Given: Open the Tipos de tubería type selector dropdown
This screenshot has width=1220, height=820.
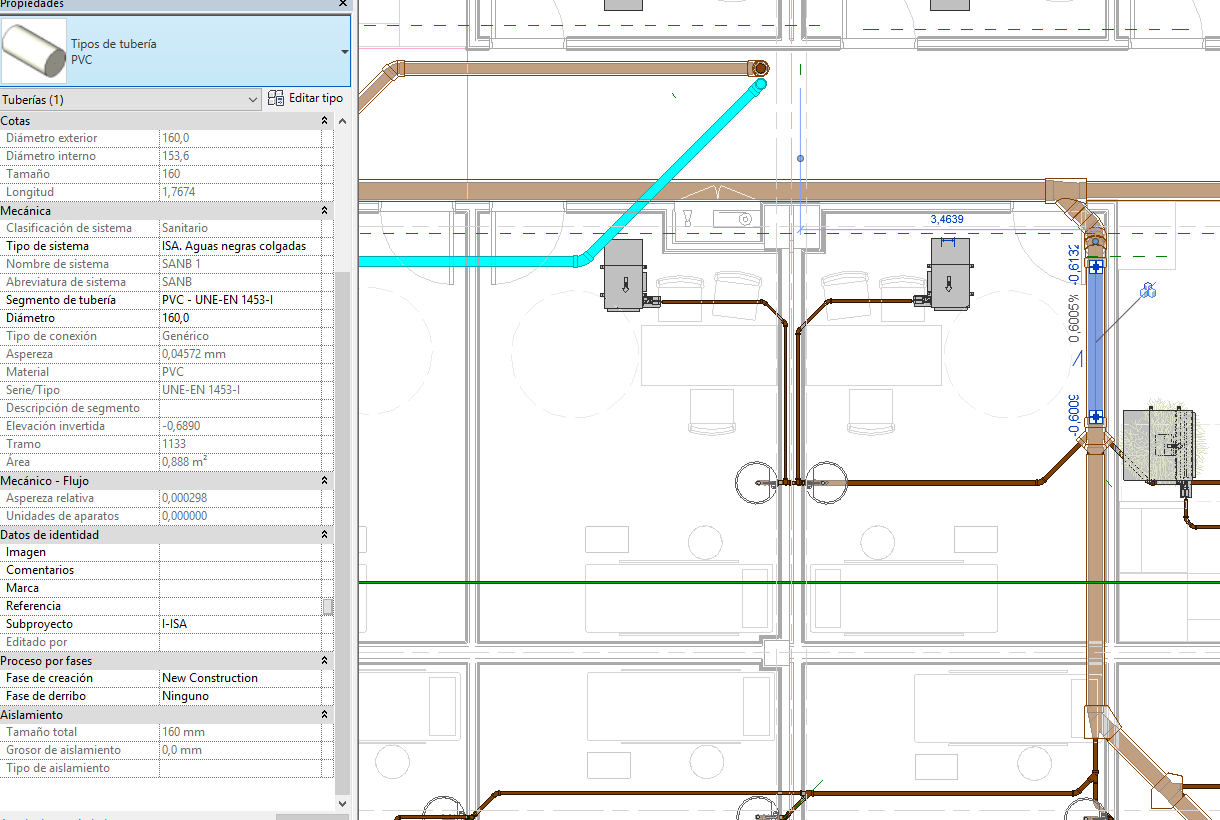Looking at the screenshot, I should pyautogui.click(x=343, y=50).
